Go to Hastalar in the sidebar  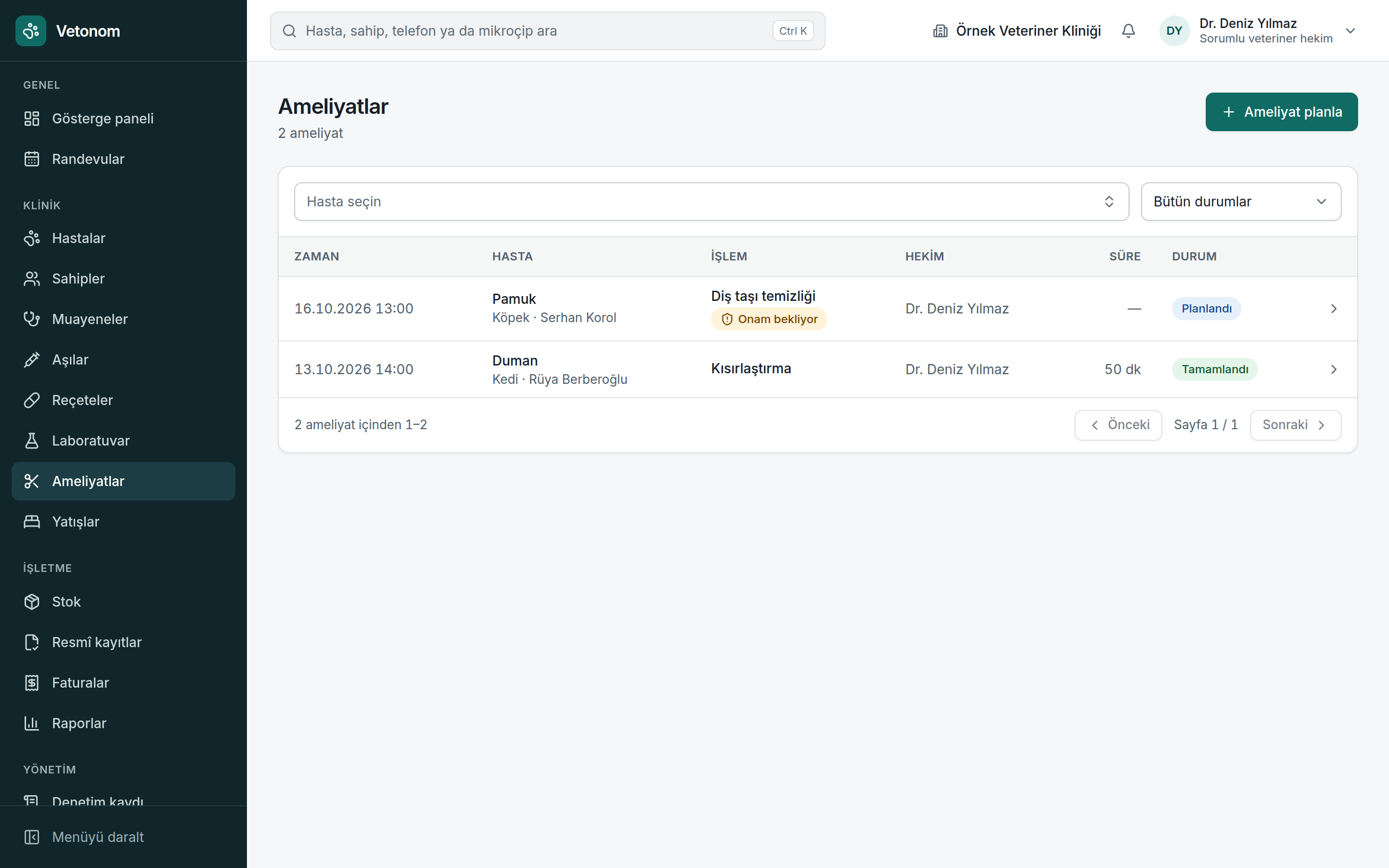tap(123, 238)
